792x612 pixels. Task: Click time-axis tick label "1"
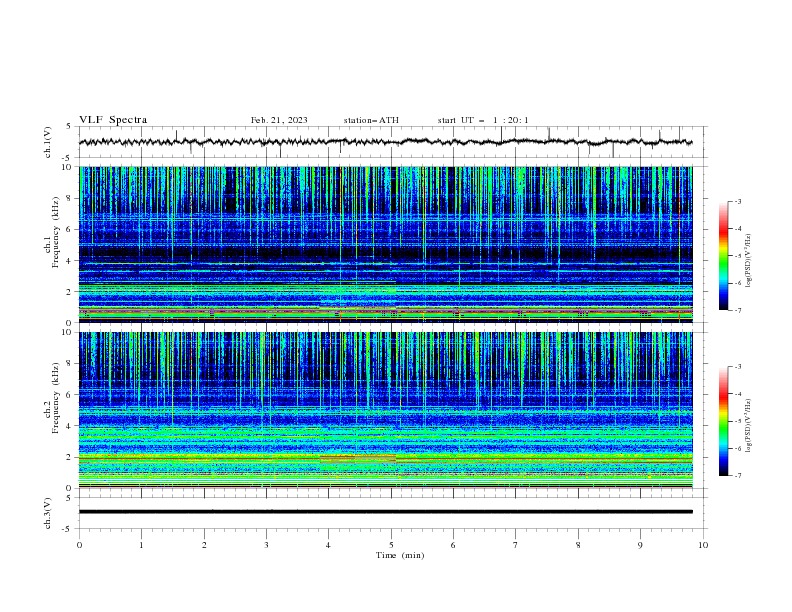[x=141, y=545]
